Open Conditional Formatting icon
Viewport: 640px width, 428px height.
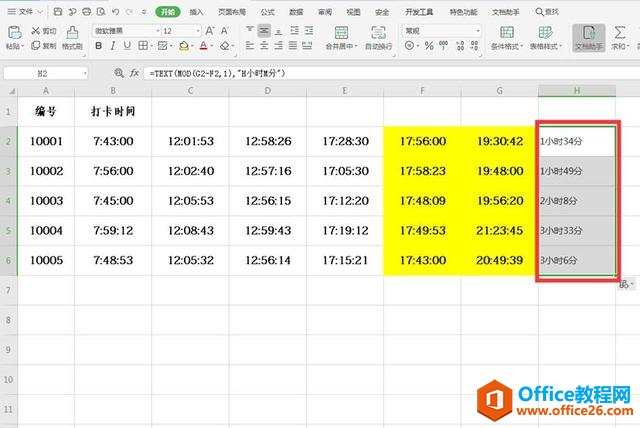pos(507,32)
